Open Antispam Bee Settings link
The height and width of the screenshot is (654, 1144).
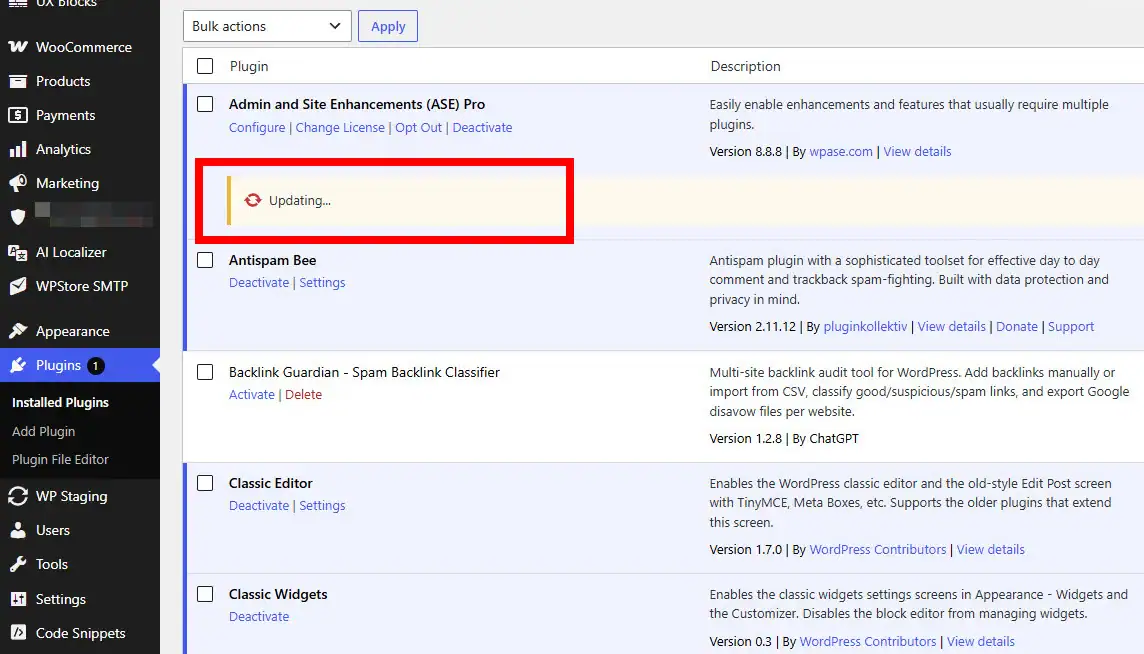coord(322,283)
